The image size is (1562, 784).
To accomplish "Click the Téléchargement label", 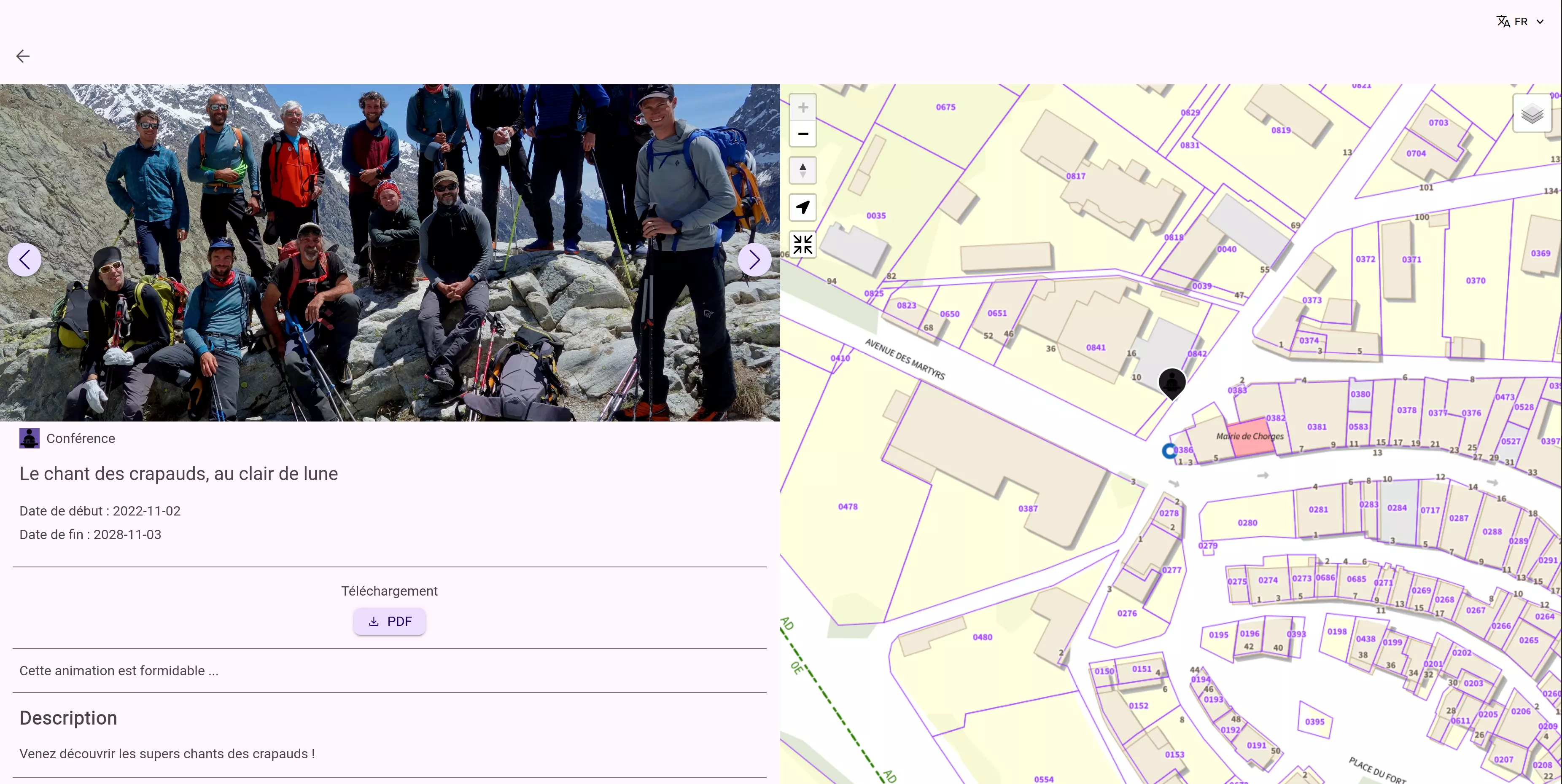I will coord(389,591).
